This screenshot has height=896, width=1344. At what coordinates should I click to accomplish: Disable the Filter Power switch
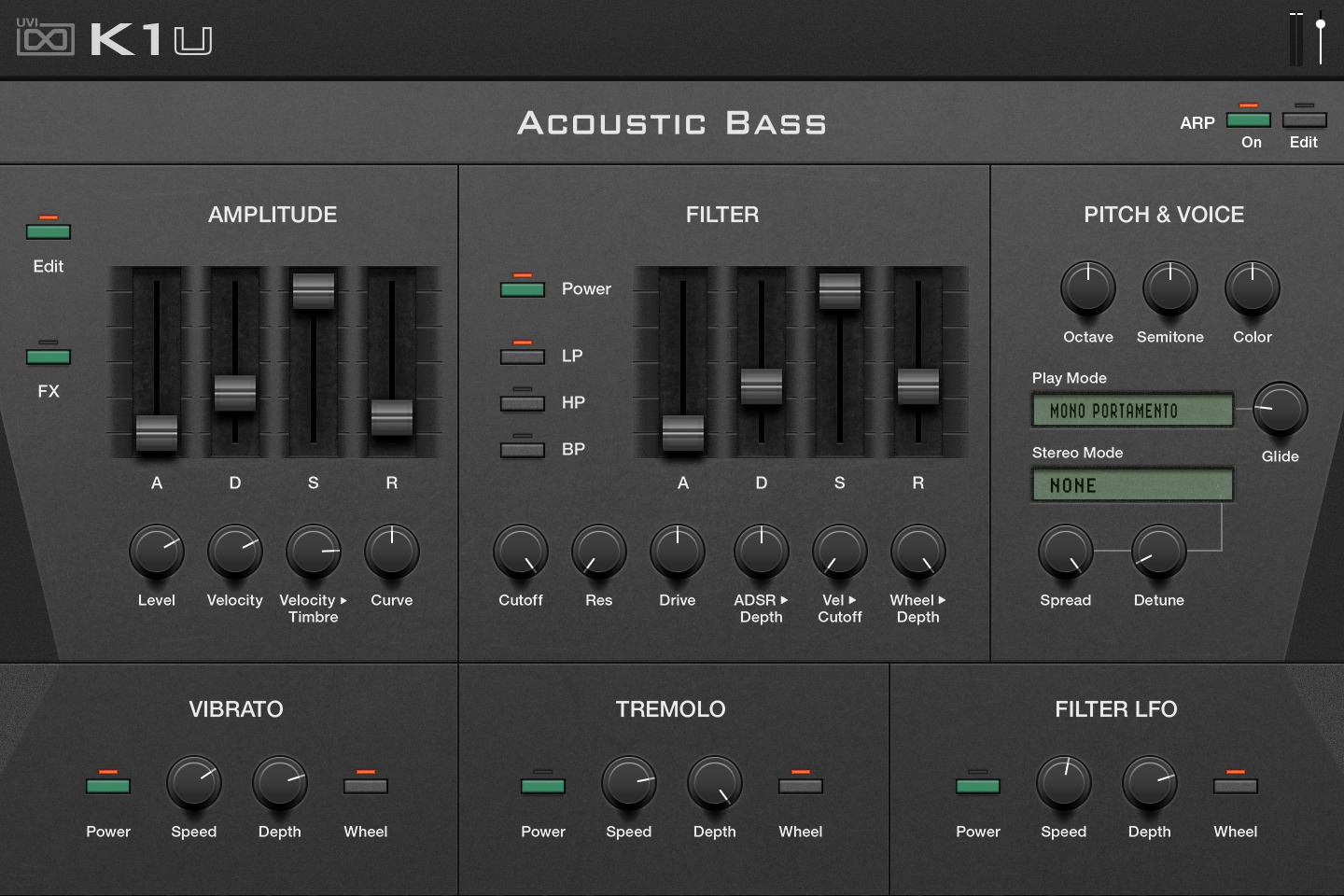pos(523,289)
